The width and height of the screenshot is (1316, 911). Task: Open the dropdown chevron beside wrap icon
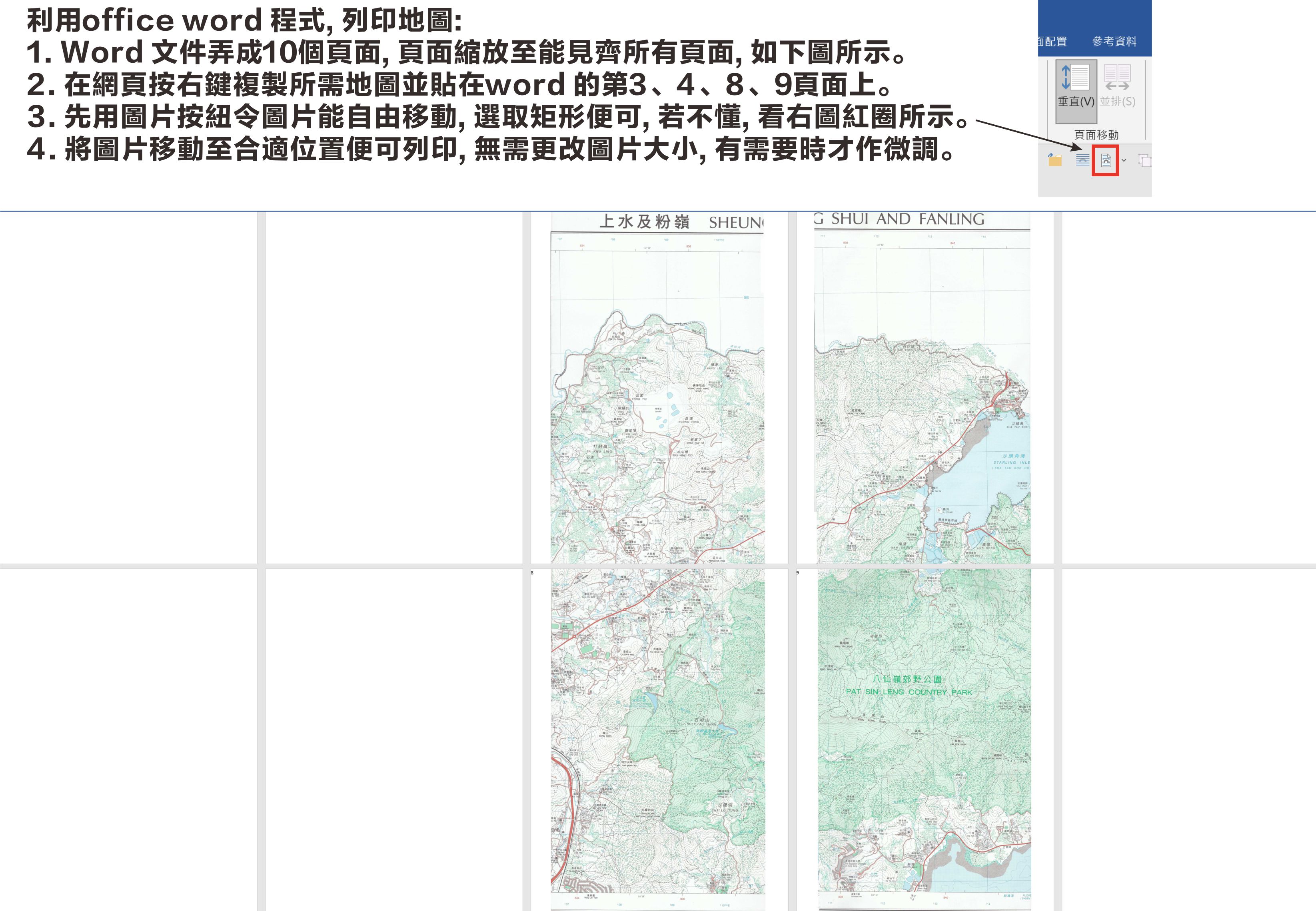pos(1124,160)
